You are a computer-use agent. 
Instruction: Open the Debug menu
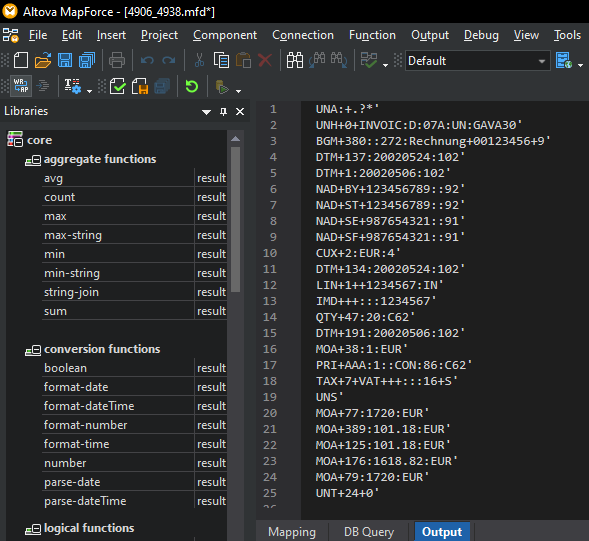[481, 35]
